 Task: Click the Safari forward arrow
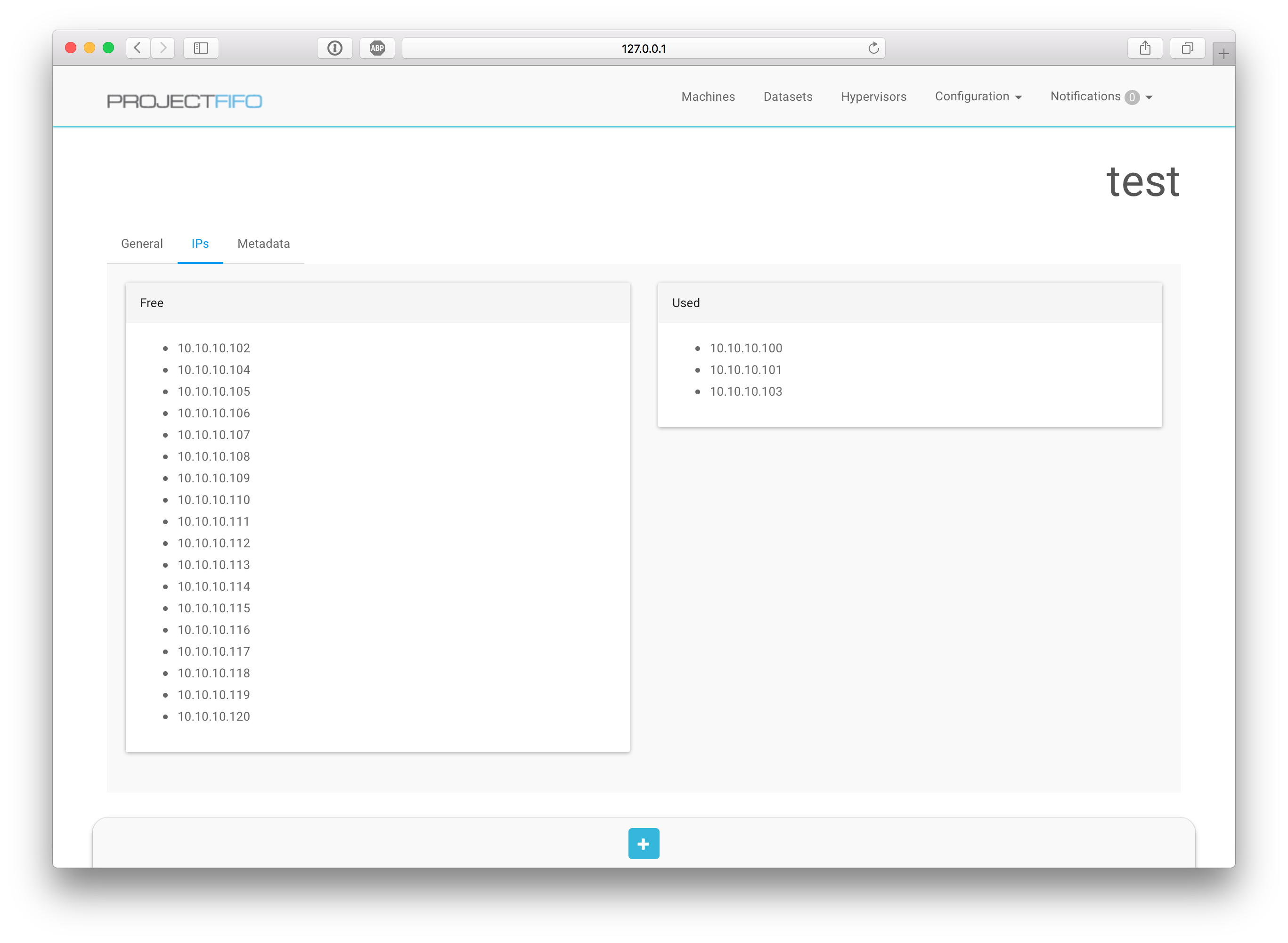click(x=163, y=48)
